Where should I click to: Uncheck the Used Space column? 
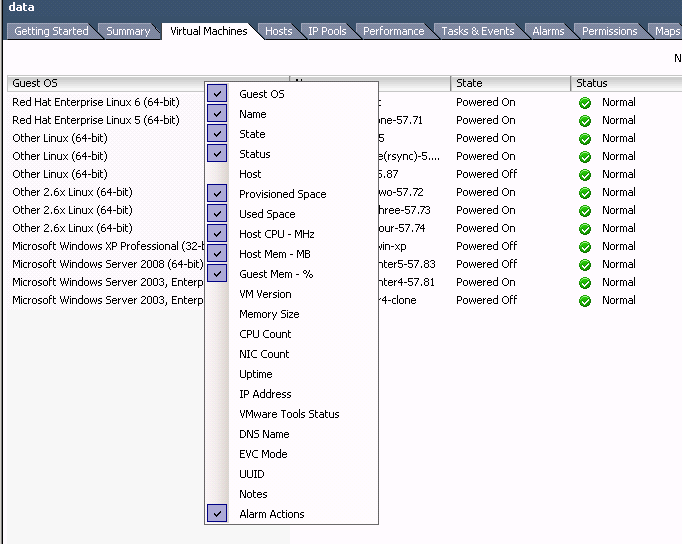click(217, 214)
